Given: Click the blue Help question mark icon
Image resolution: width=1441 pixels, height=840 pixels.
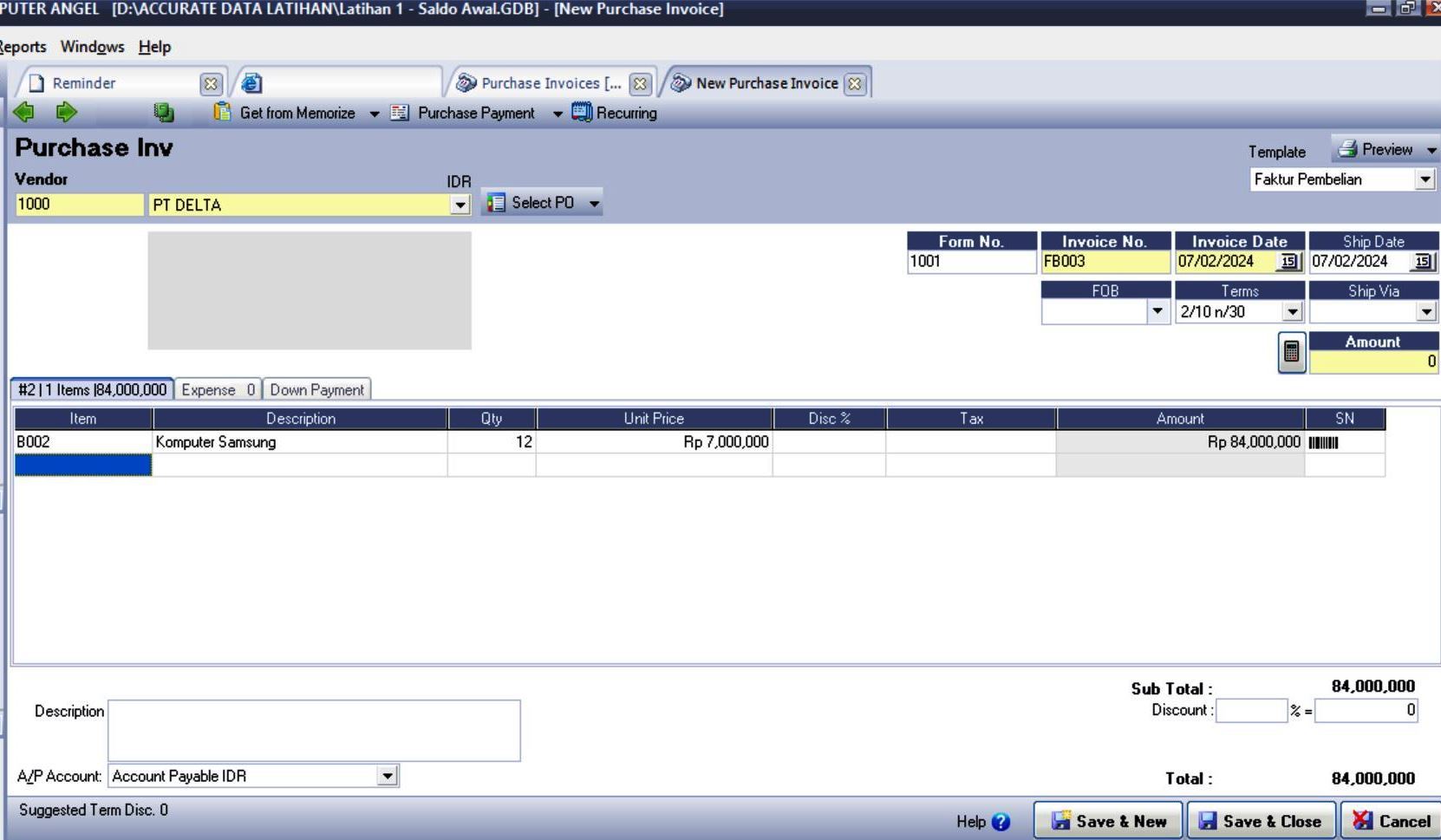Looking at the screenshot, I should [x=1001, y=822].
